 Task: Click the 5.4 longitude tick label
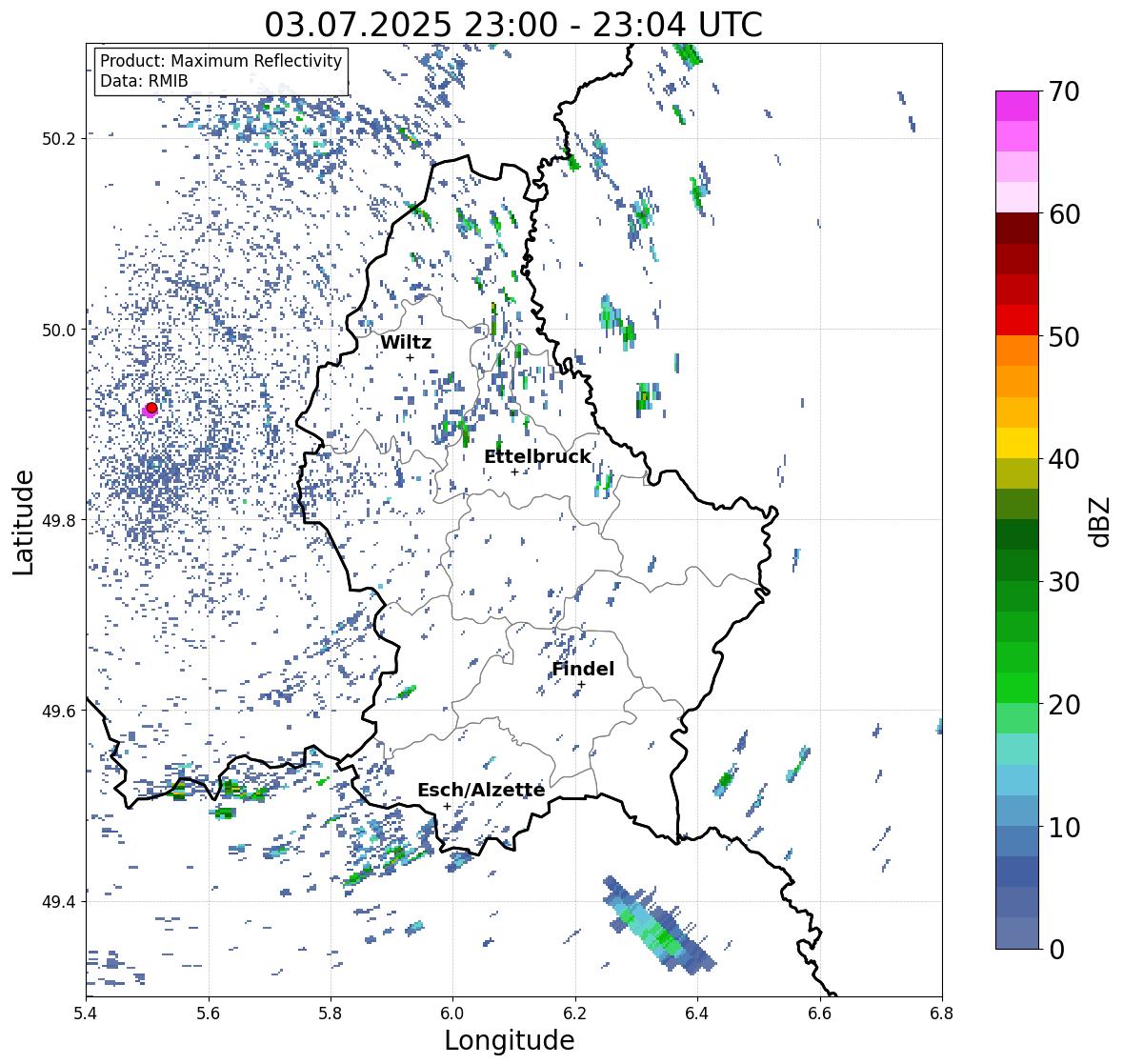coord(86,1014)
